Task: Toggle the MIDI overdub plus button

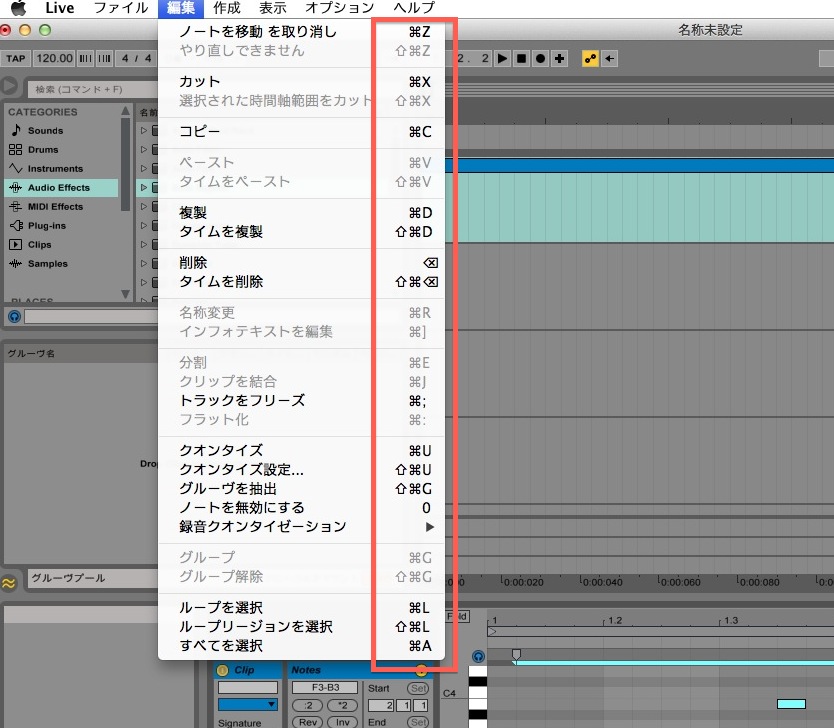Action: 560,58
